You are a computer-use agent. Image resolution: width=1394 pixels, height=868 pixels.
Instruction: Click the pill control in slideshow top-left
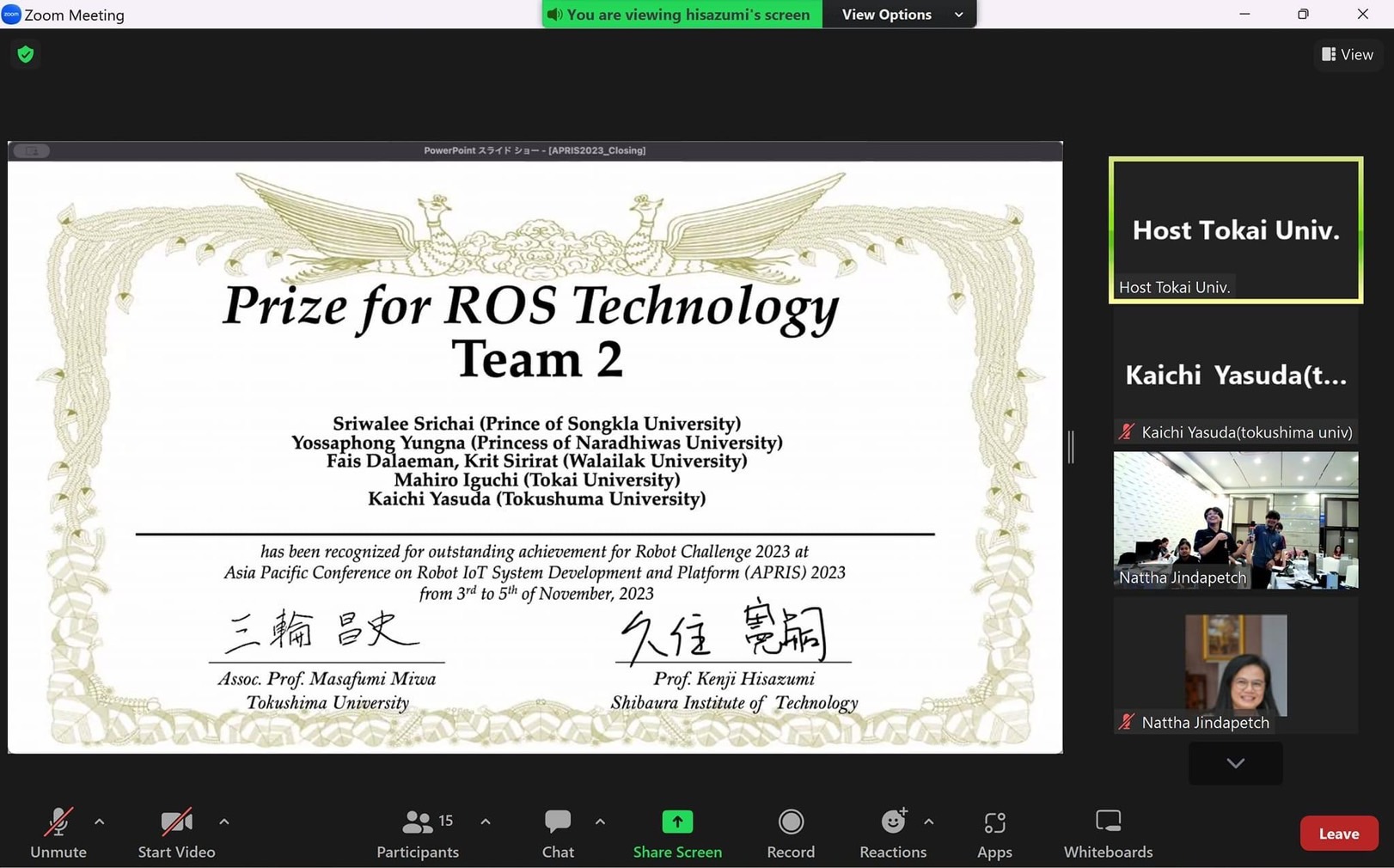(x=32, y=150)
